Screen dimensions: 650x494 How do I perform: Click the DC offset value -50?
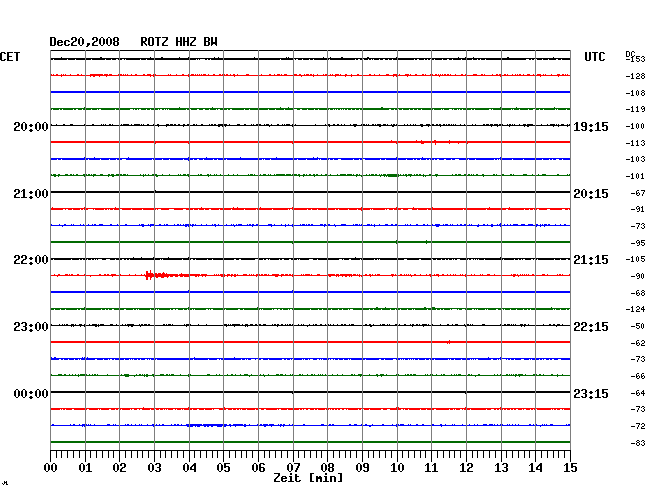[x=638, y=326]
